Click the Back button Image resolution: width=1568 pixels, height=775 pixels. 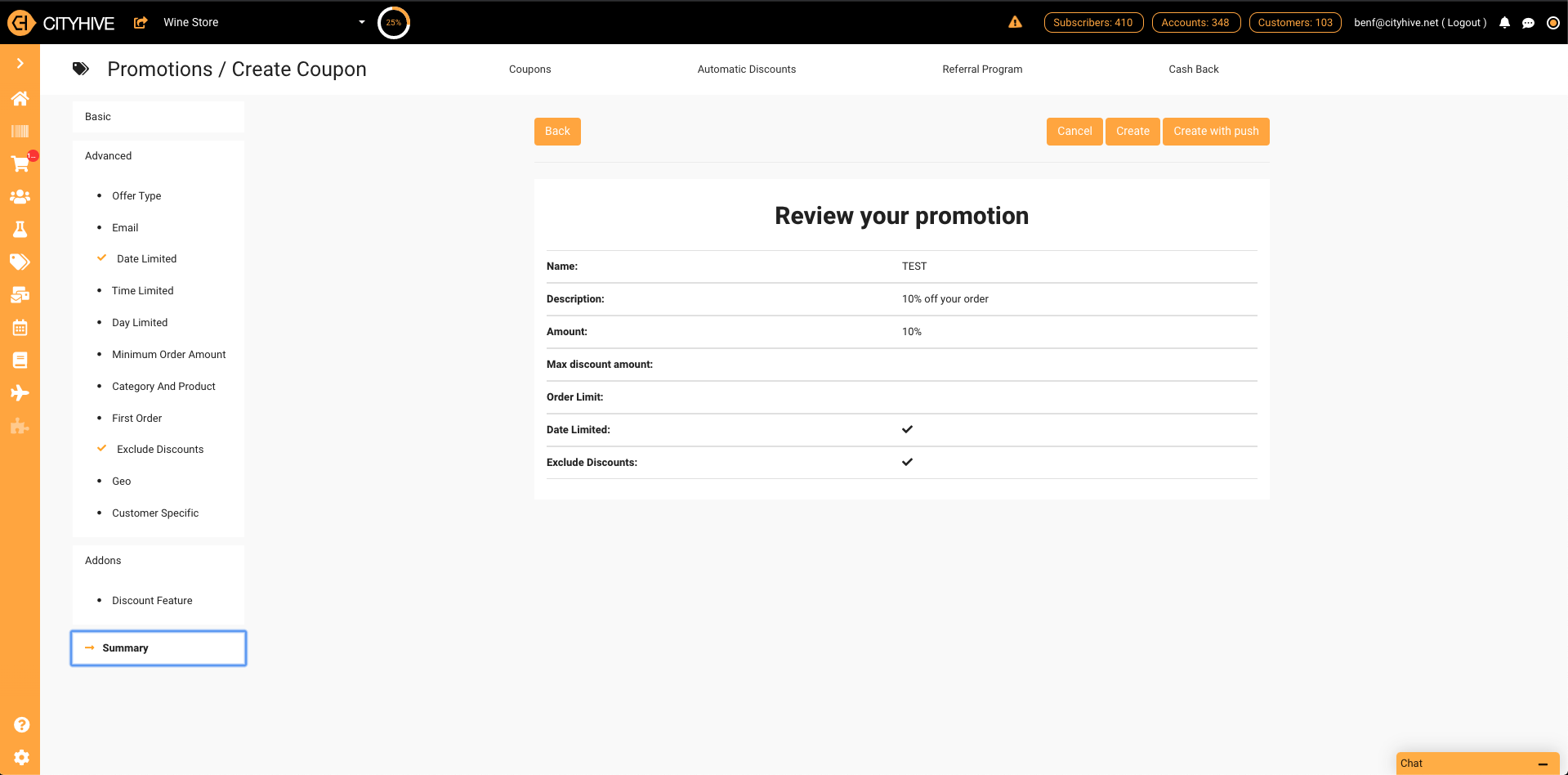557,132
